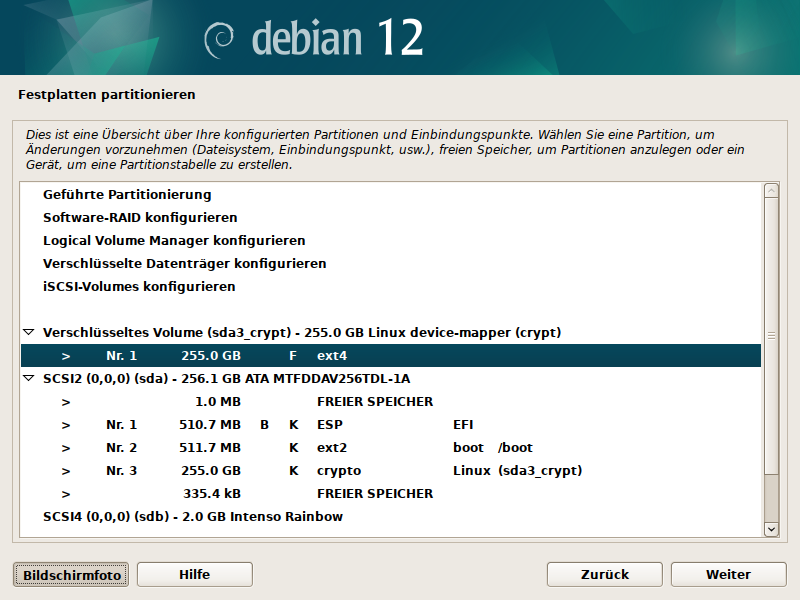Screen dimensions: 800x600
Task: Select the 335.4 kB FREIER SPEICHER row
Action: point(390,494)
